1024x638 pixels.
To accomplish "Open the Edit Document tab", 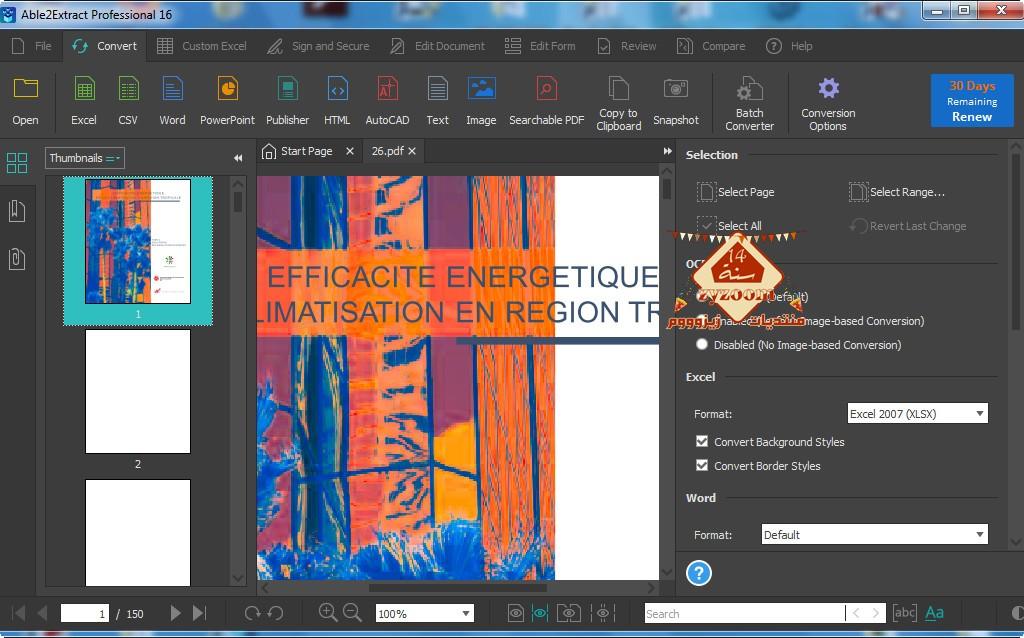I will pyautogui.click(x=438, y=46).
